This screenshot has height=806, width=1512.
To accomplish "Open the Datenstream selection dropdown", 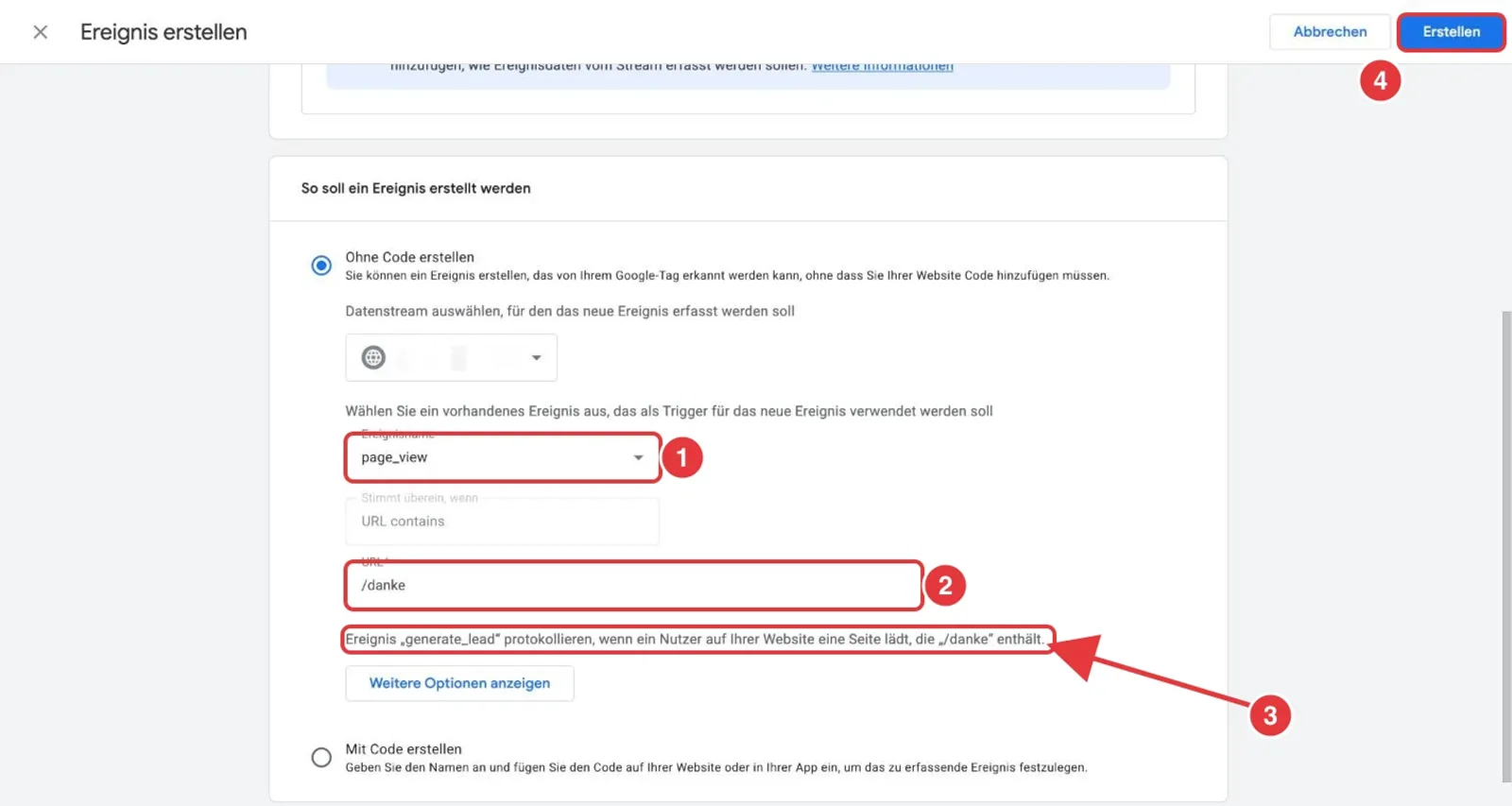I will coord(451,357).
